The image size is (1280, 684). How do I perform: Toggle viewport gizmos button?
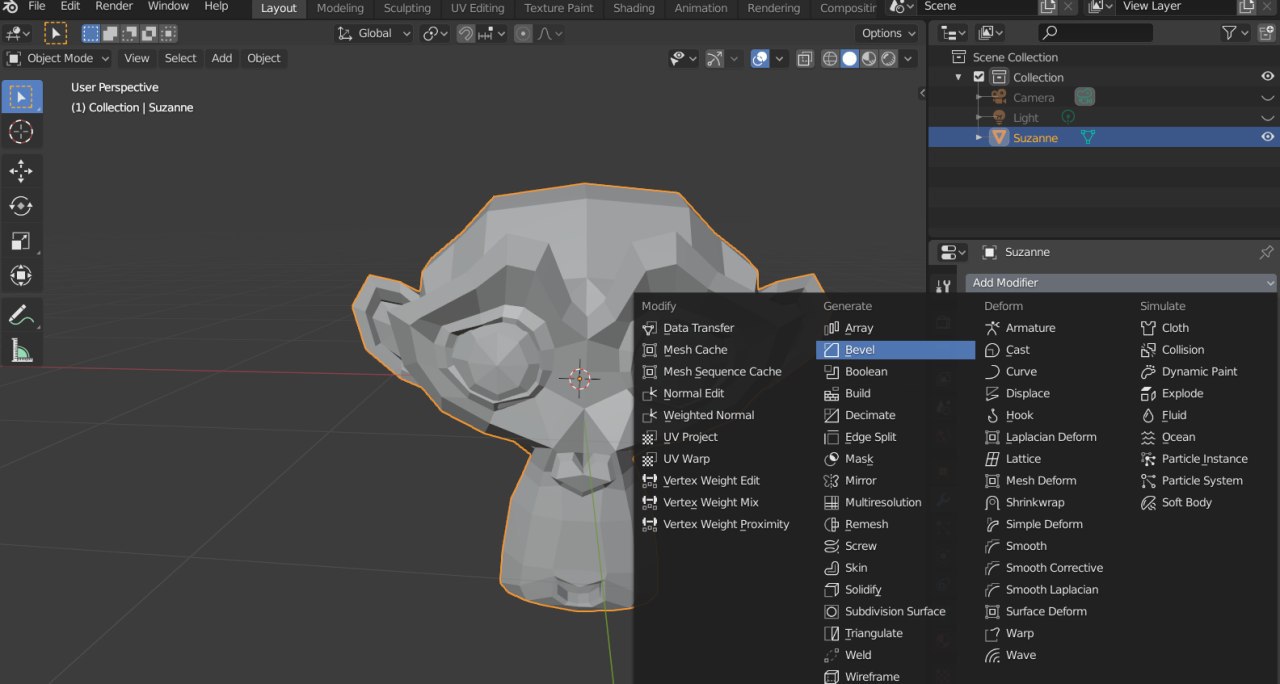pyautogui.click(x=715, y=59)
